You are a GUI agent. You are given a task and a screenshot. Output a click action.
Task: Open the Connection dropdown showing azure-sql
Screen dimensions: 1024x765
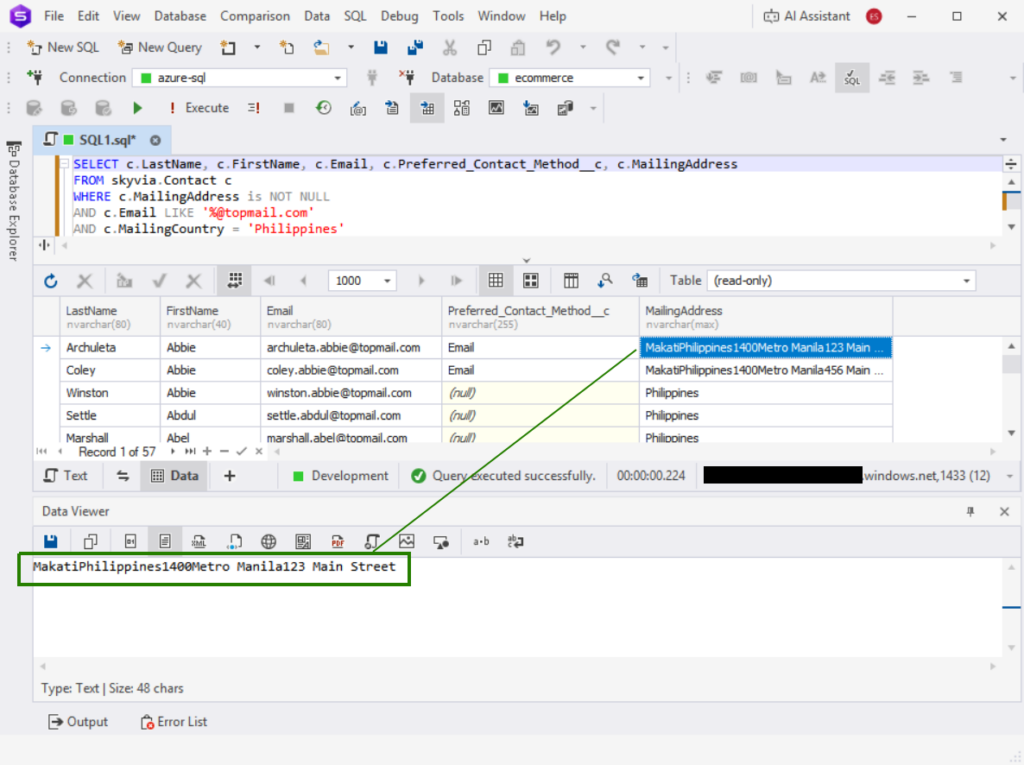pyautogui.click(x=239, y=78)
